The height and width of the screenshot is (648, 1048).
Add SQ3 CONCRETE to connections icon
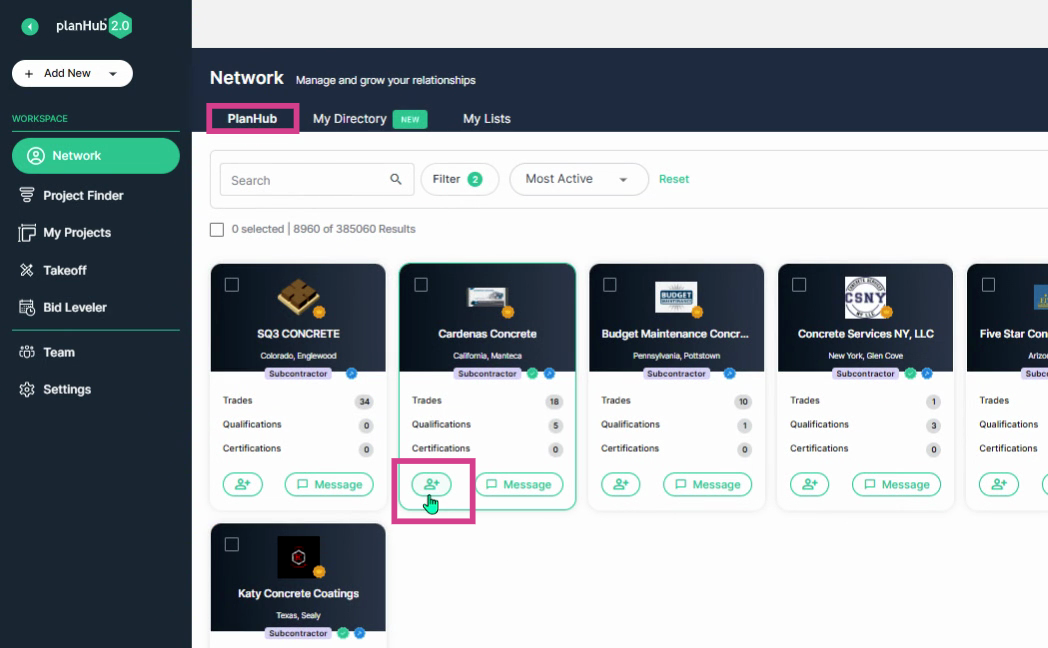[243, 484]
